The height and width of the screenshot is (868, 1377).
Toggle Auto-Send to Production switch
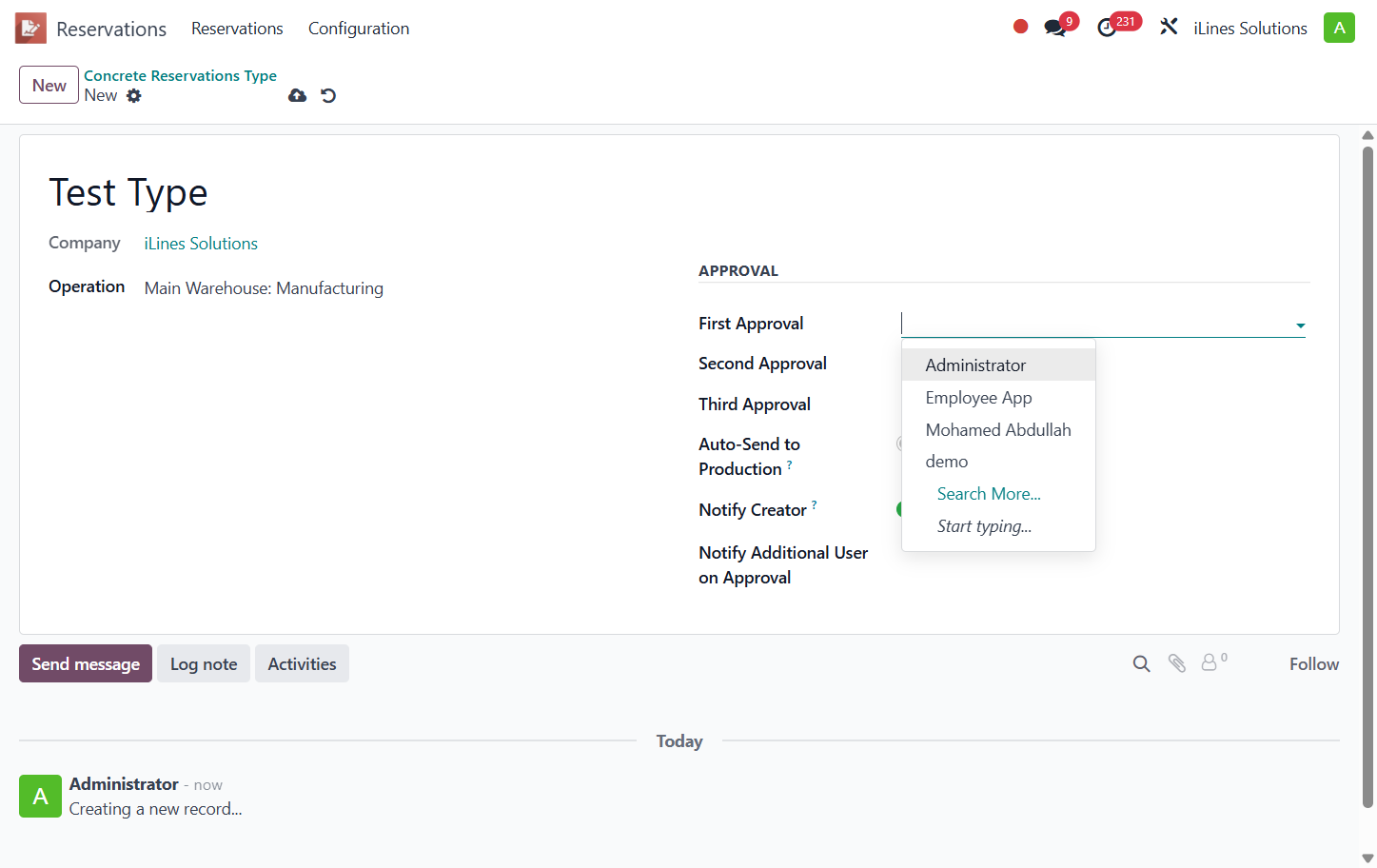point(899,444)
